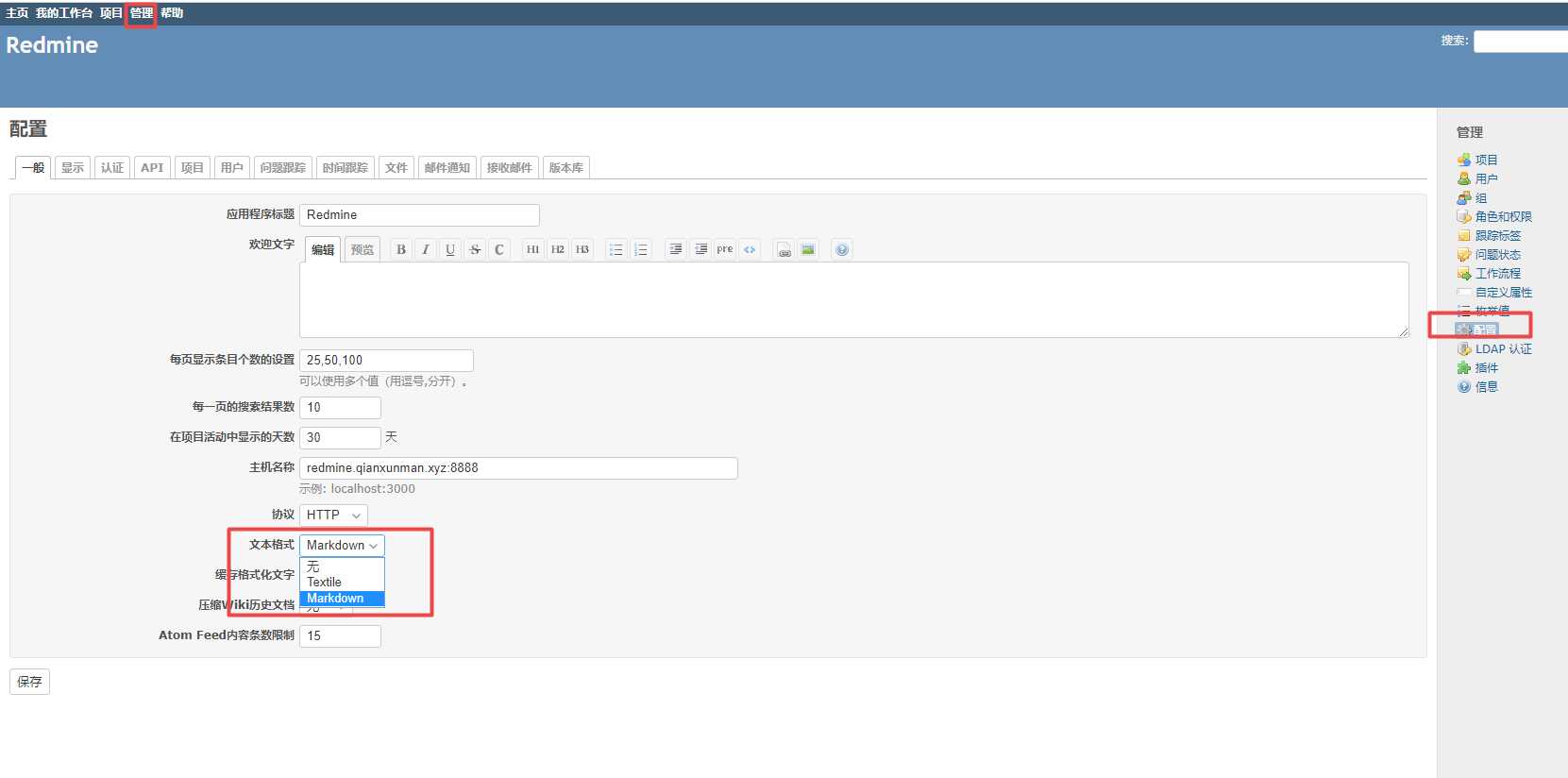1568x778 pixels.
Task: Click the 工作流程 workflow icon in the sidebar
Action: point(1464,273)
